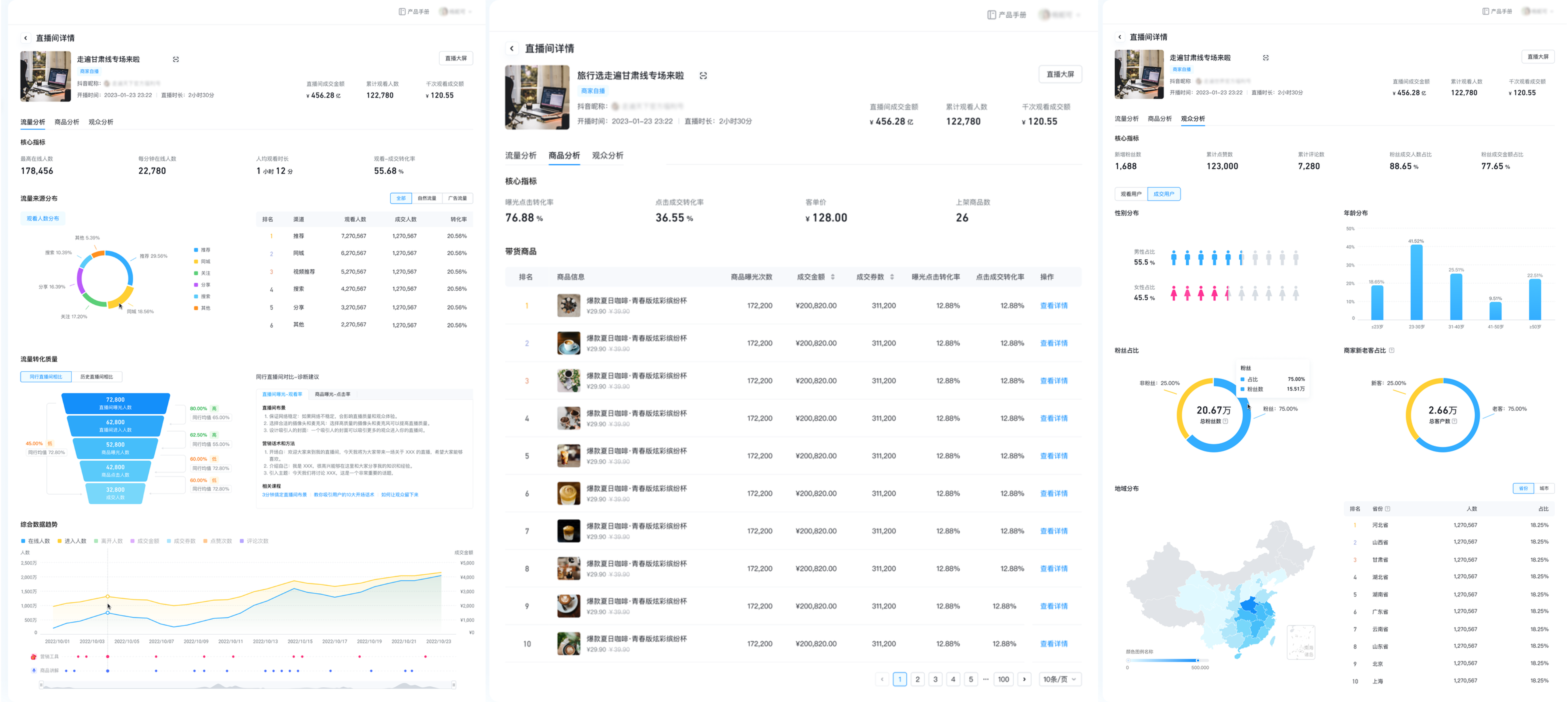Click 查看详情 for product rank 1
Viewport: 1568px width, 702px height.
tap(1054, 306)
